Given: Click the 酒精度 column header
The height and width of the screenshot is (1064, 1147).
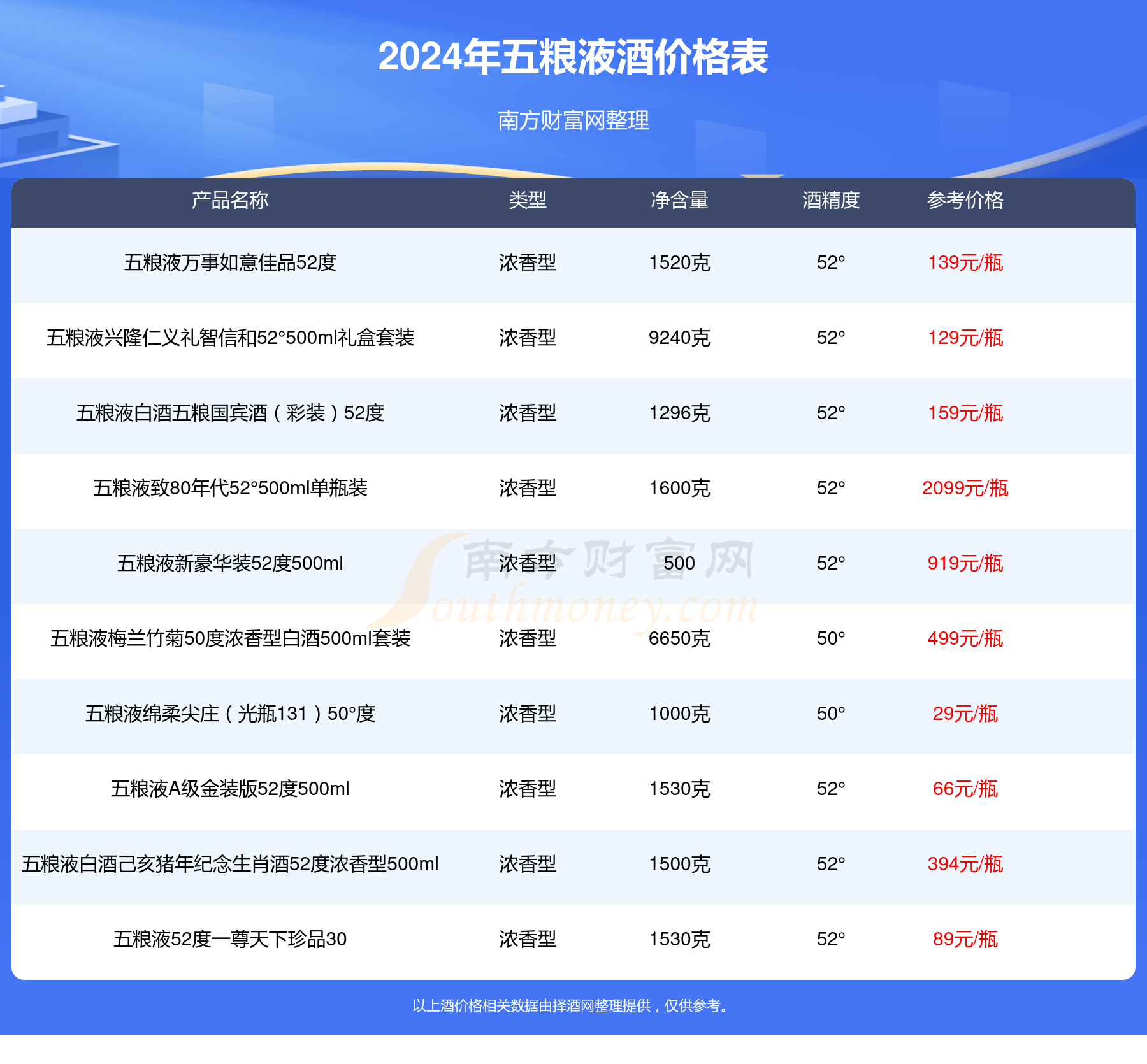Looking at the screenshot, I should tap(831, 200).
